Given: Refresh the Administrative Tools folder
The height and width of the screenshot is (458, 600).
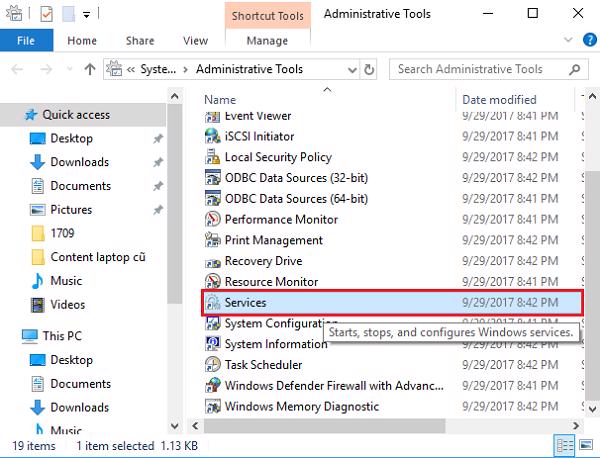Looking at the screenshot, I should pos(370,70).
